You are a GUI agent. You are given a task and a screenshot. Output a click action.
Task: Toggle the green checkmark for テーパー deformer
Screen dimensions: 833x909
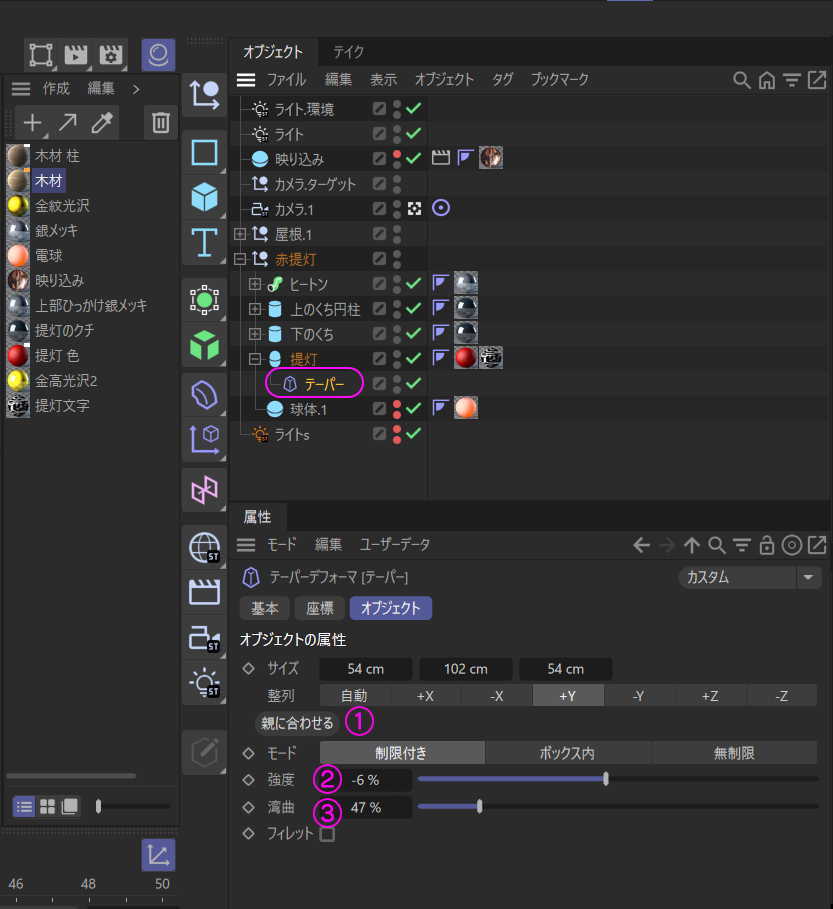click(x=413, y=383)
